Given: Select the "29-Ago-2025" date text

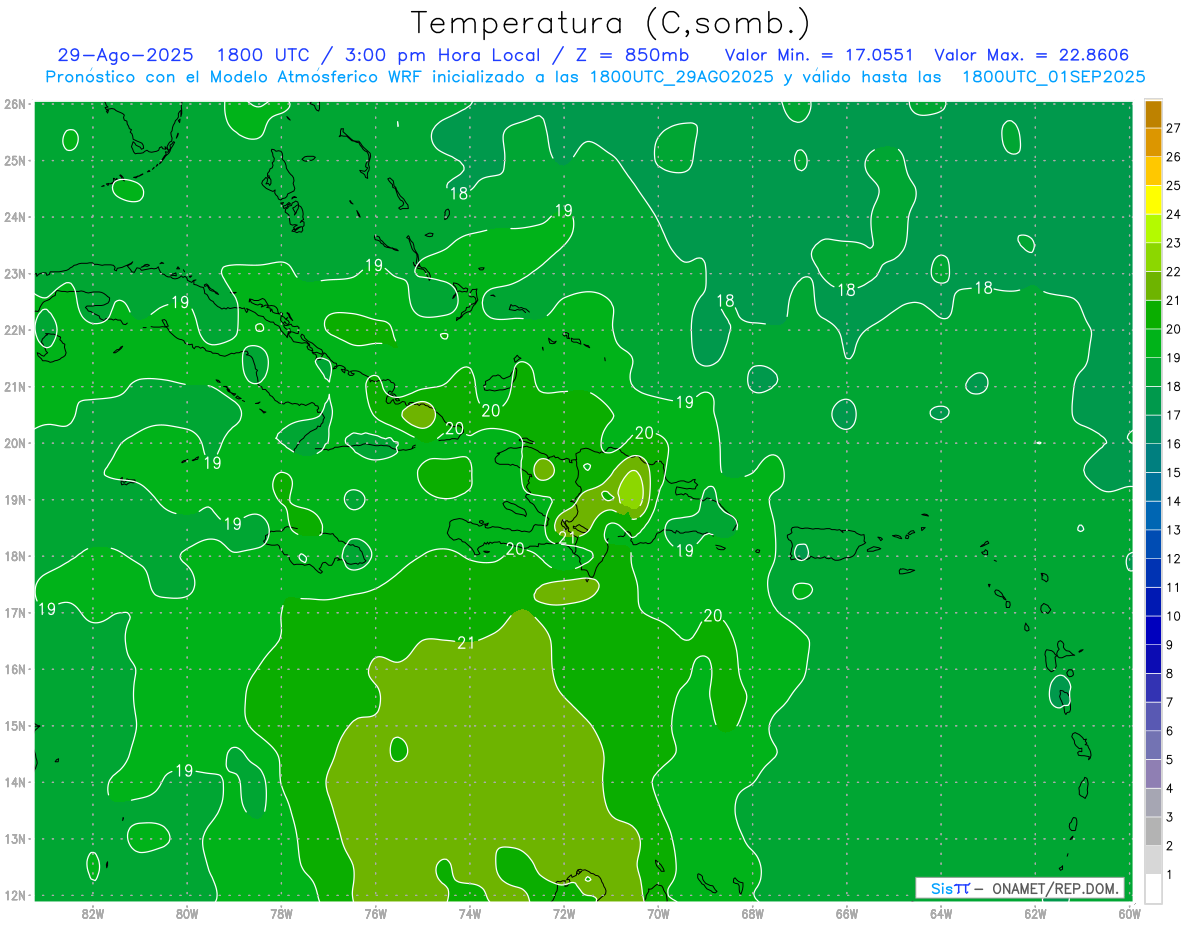Looking at the screenshot, I should [126, 55].
